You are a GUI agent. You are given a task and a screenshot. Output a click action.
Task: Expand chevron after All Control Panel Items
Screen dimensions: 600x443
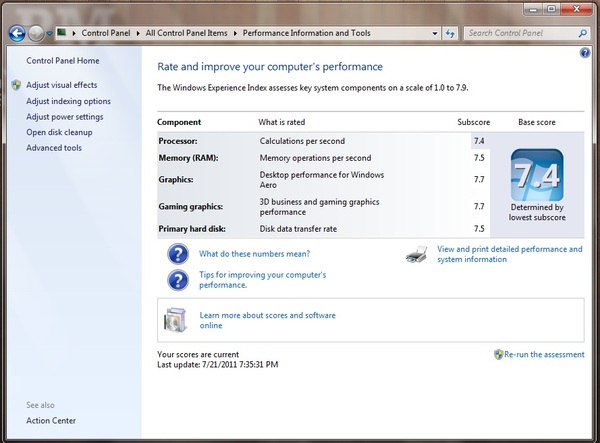[235, 33]
